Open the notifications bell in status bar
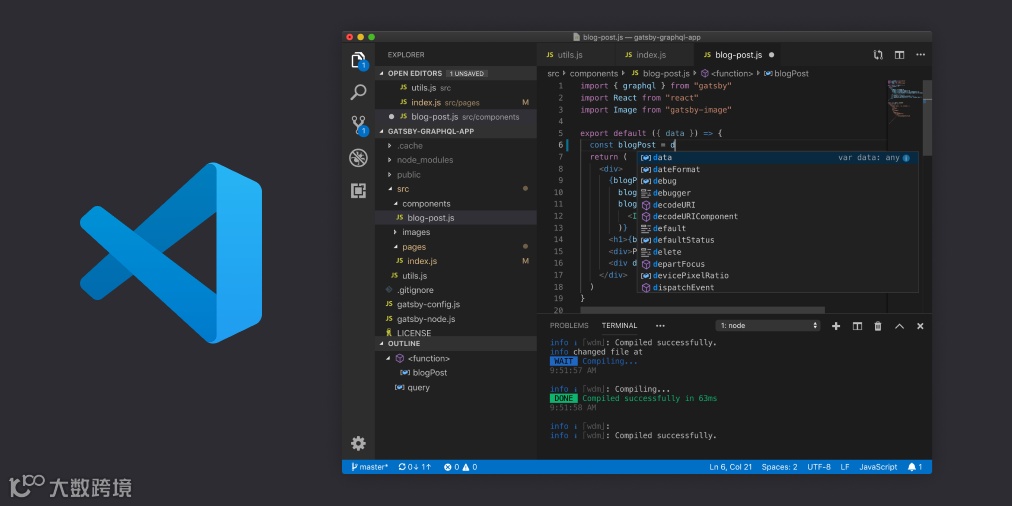This screenshot has width=1012, height=506. click(x=915, y=467)
